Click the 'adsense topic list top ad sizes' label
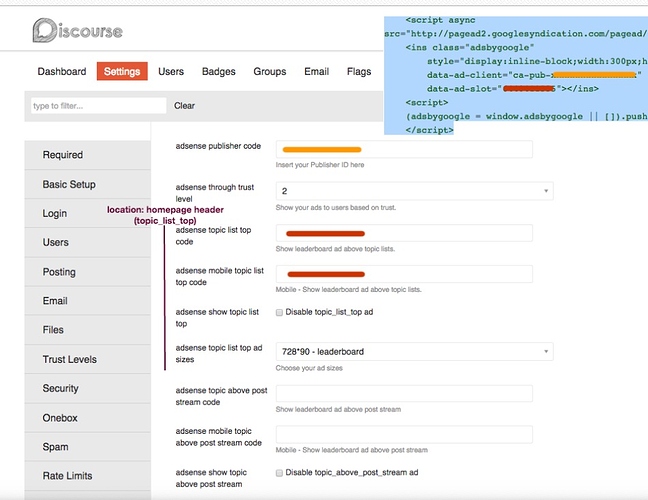 (x=219, y=354)
